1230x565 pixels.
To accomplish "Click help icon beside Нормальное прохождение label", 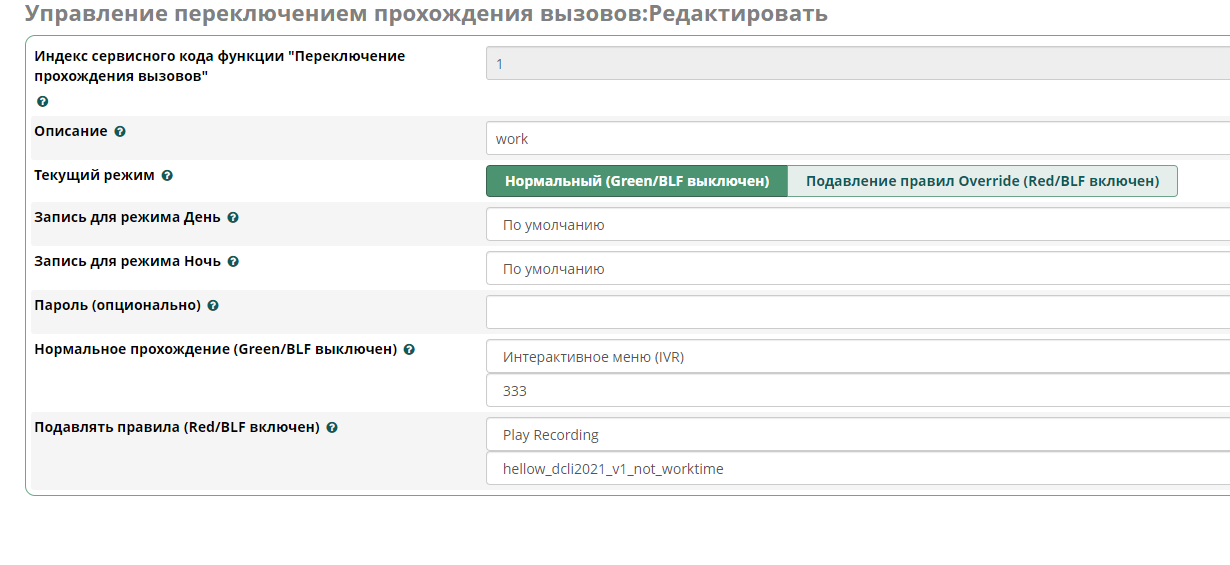I will 409,350.
